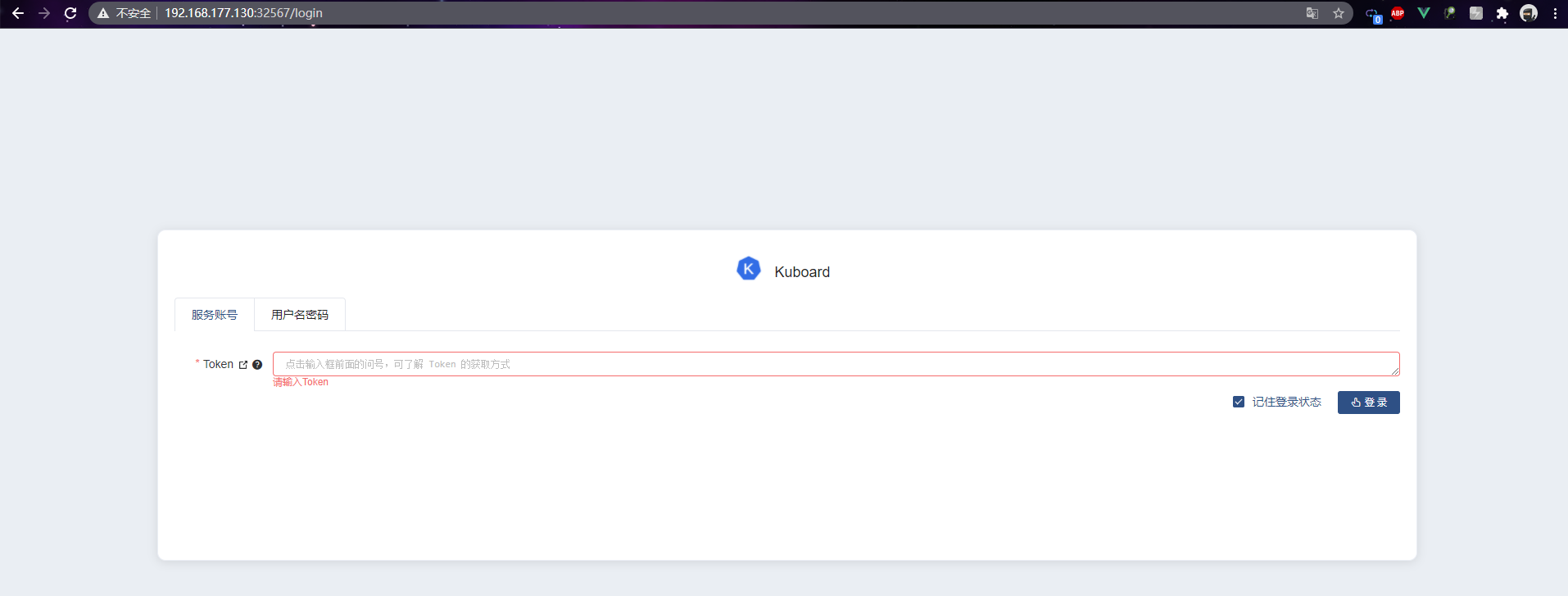The width and height of the screenshot is (1568, 596).
Task: Bookmark this page with the star
Action: 1339,13
